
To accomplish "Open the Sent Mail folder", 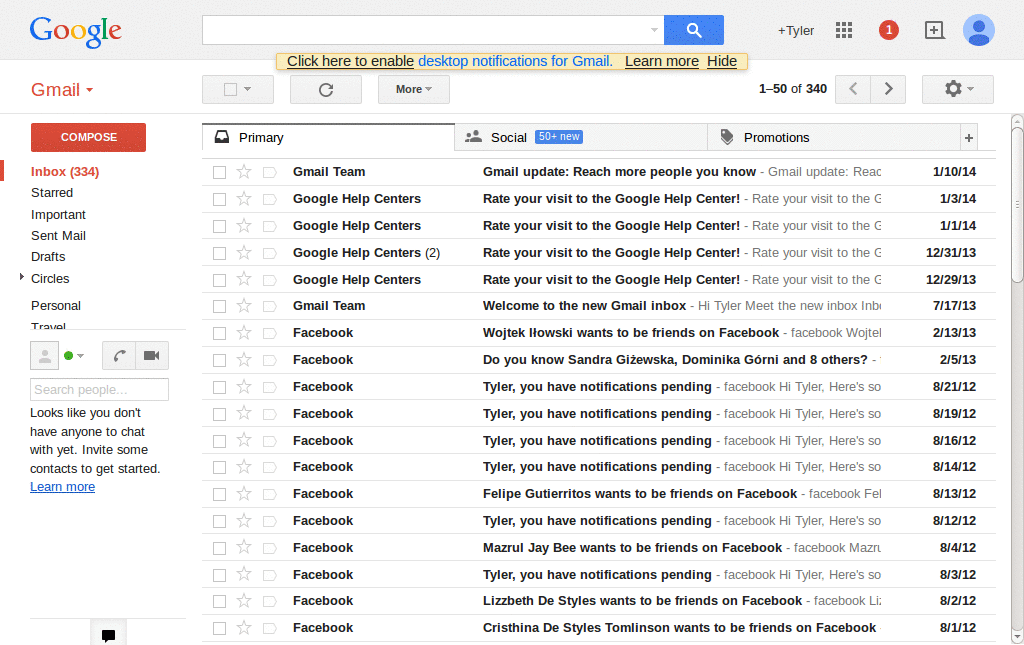I will 58,236.
